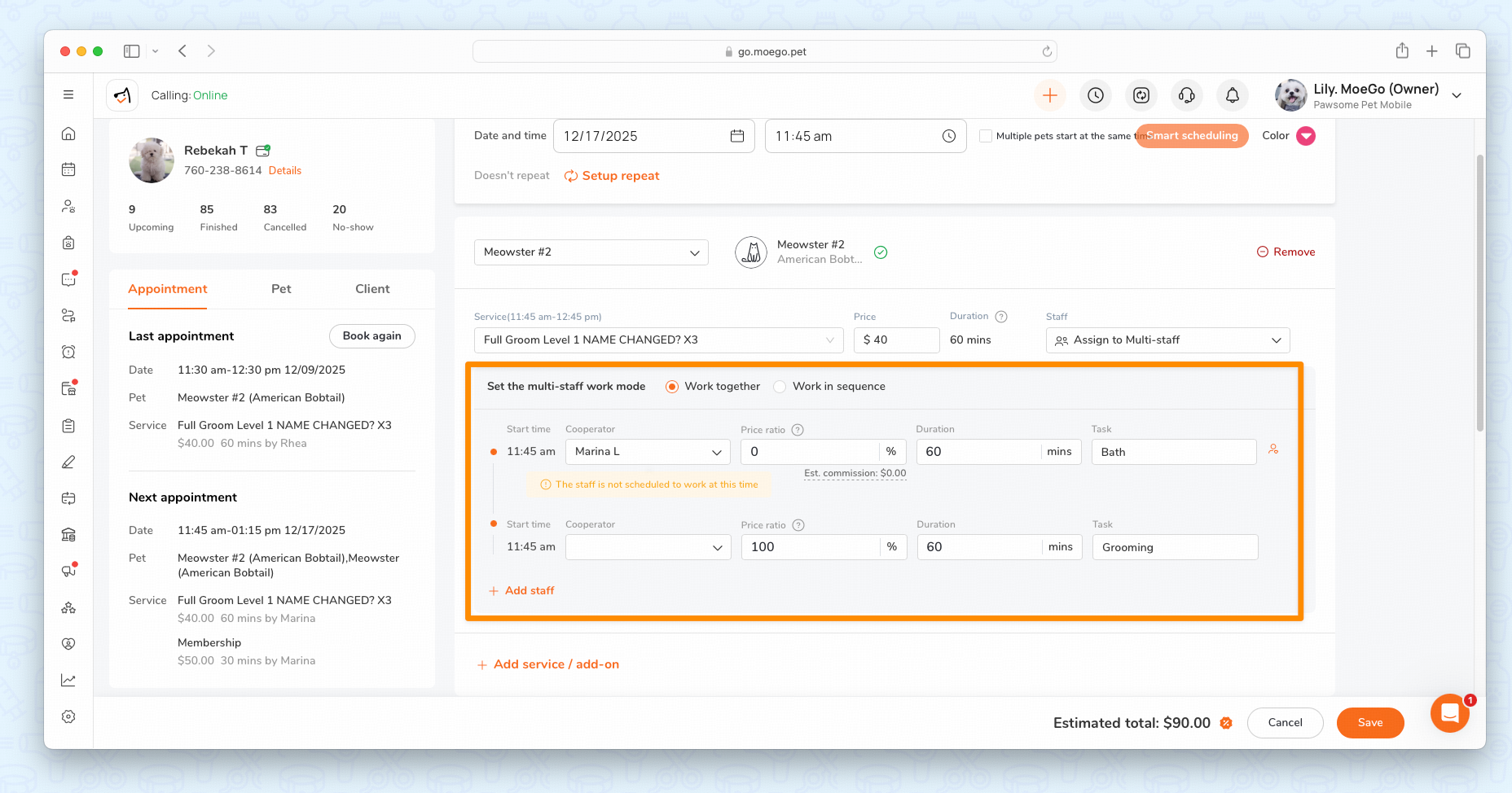This screenshot has height=793, width=1512.
Task: Click the notification bell icon
Action: click(x=1232, y=95)
